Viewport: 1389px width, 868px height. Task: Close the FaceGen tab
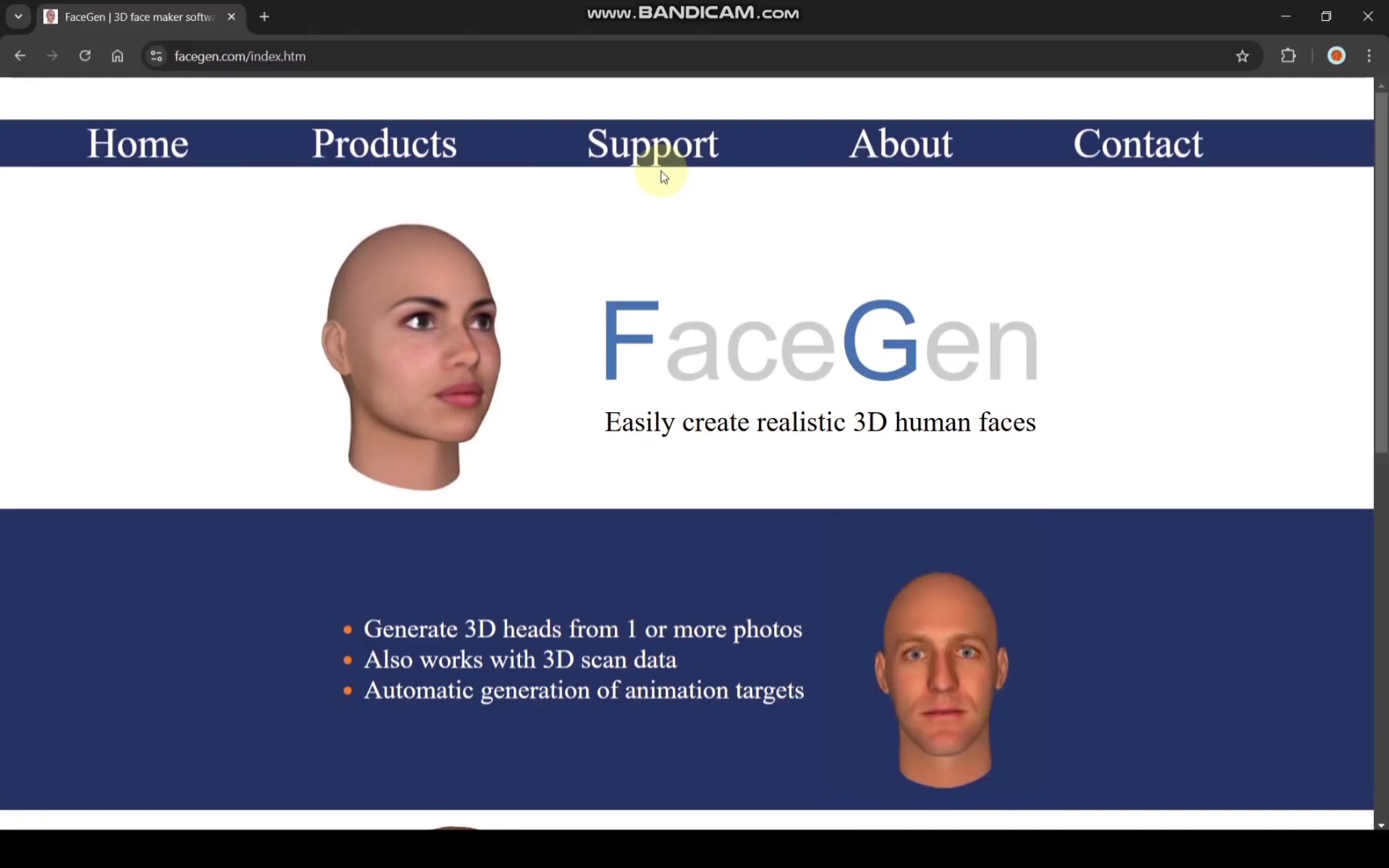[x=231, y=17]
